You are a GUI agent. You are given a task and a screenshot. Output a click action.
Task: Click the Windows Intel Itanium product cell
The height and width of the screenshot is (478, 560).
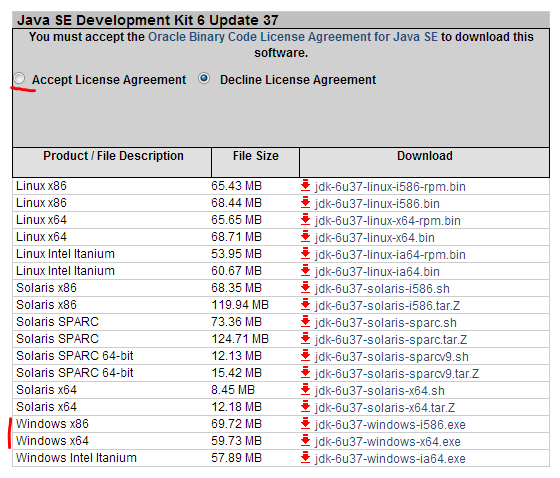pyautogui.click(x=76, y=458)
